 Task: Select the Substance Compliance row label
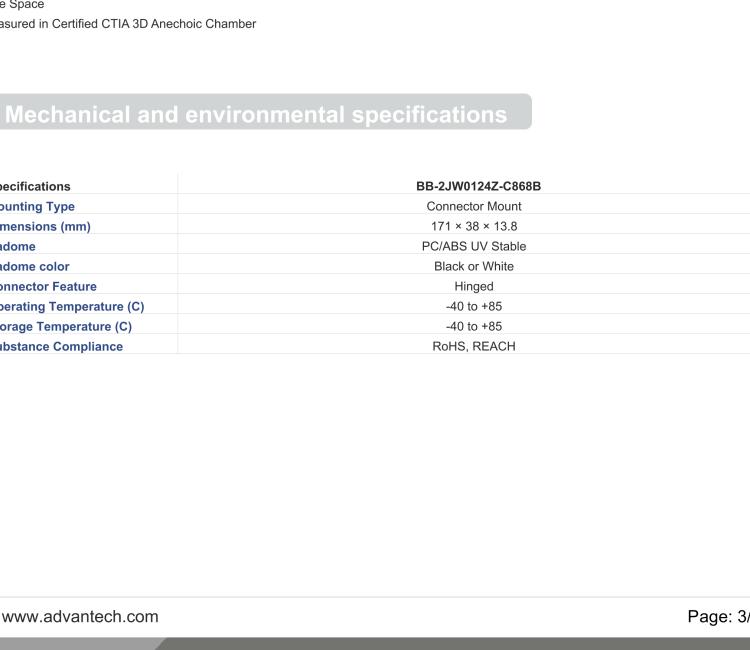coord(61,346)
